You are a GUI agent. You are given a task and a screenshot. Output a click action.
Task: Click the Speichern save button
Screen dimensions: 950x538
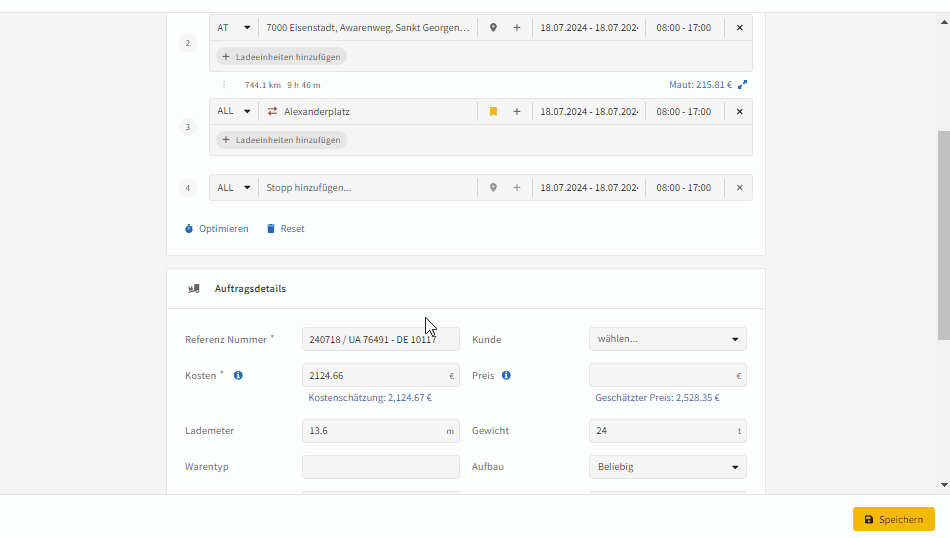tap(894, 519)
